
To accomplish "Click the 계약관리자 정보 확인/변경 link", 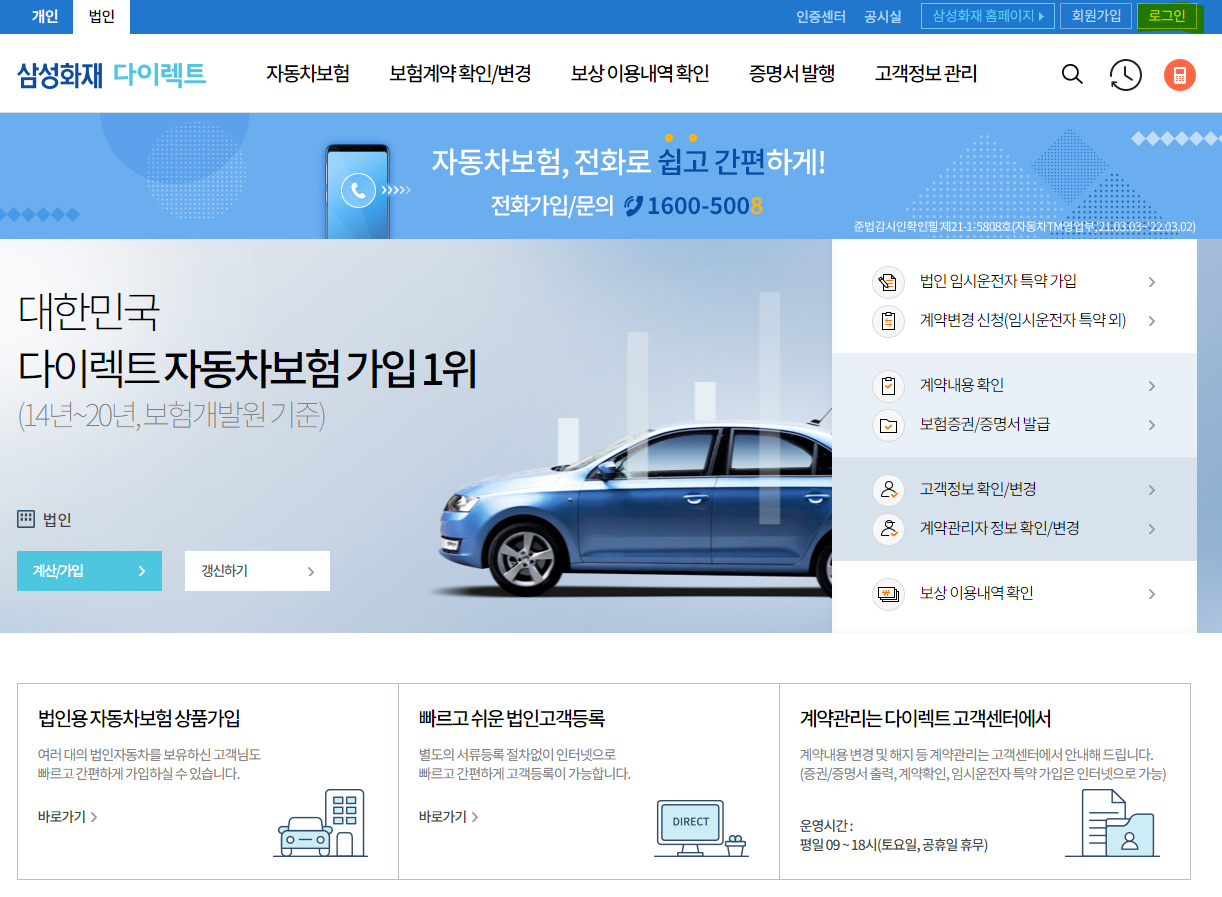I will click(1000, 529).
